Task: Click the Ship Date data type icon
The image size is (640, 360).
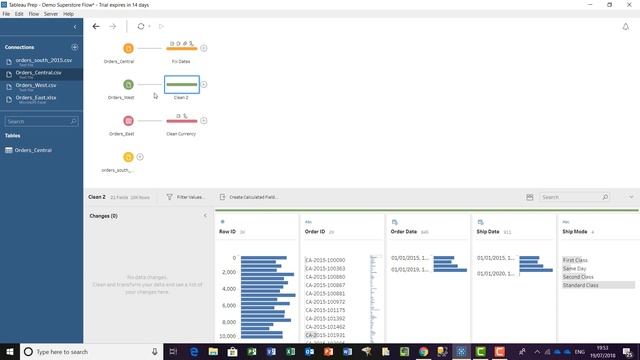Action: coord(480,222)
